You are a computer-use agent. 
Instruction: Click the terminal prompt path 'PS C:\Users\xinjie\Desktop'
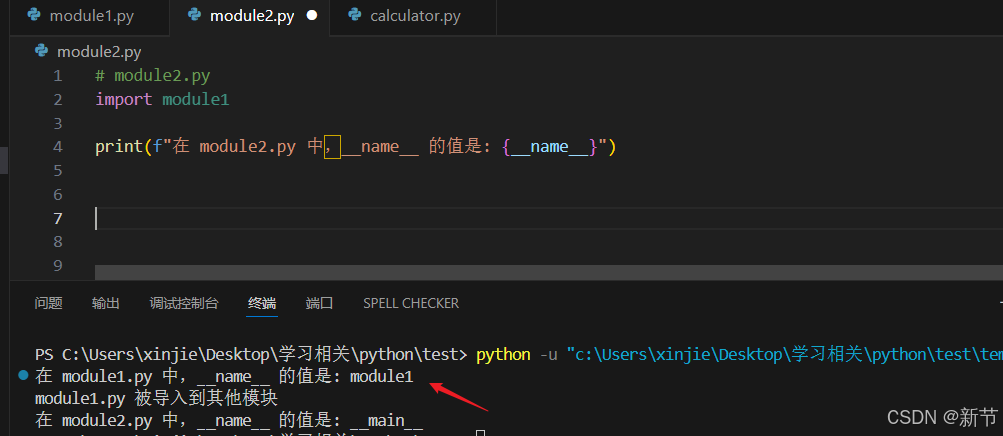156,354
